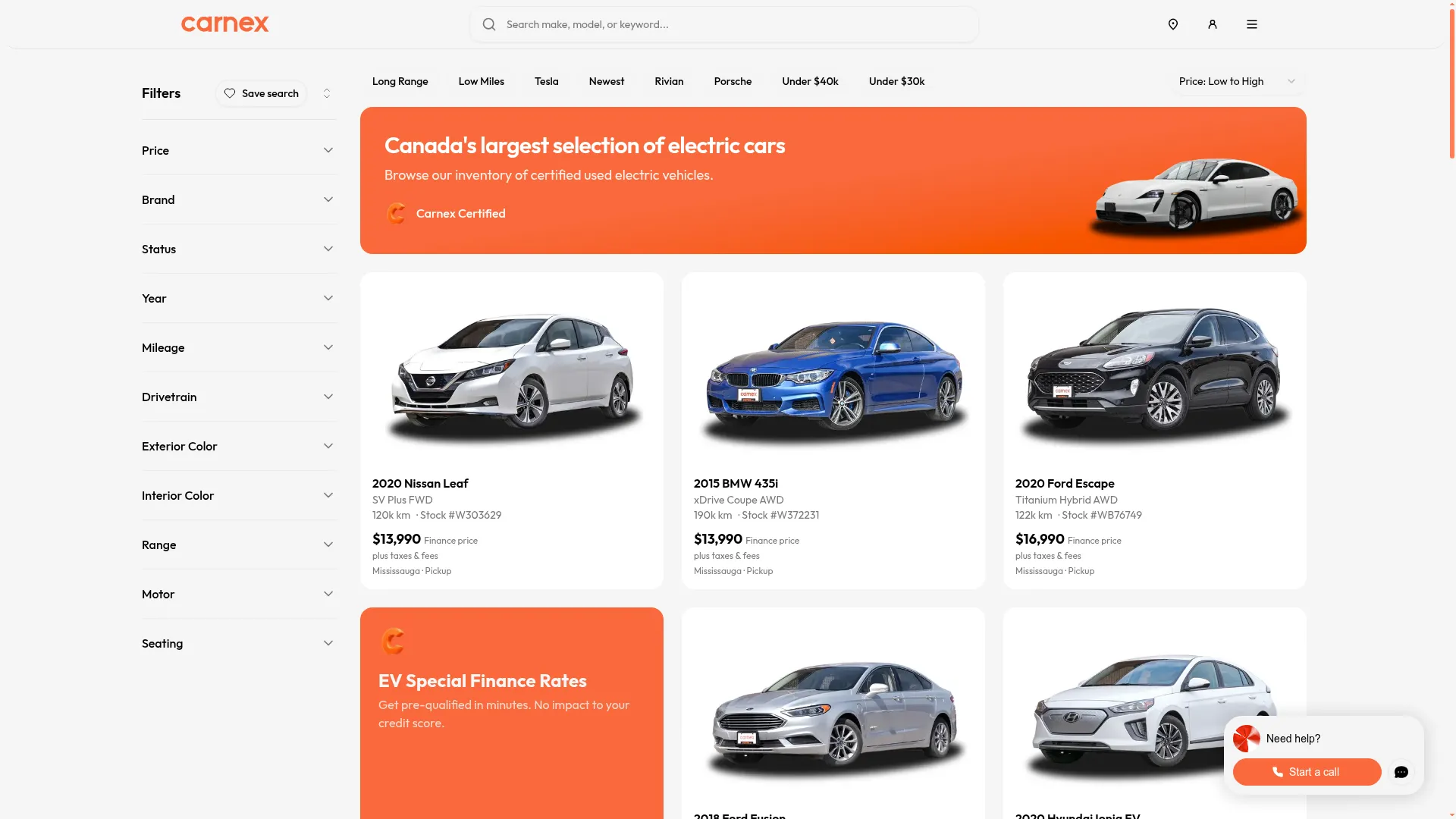Click the filters expand/collapse arrows icon

(327, 93)
